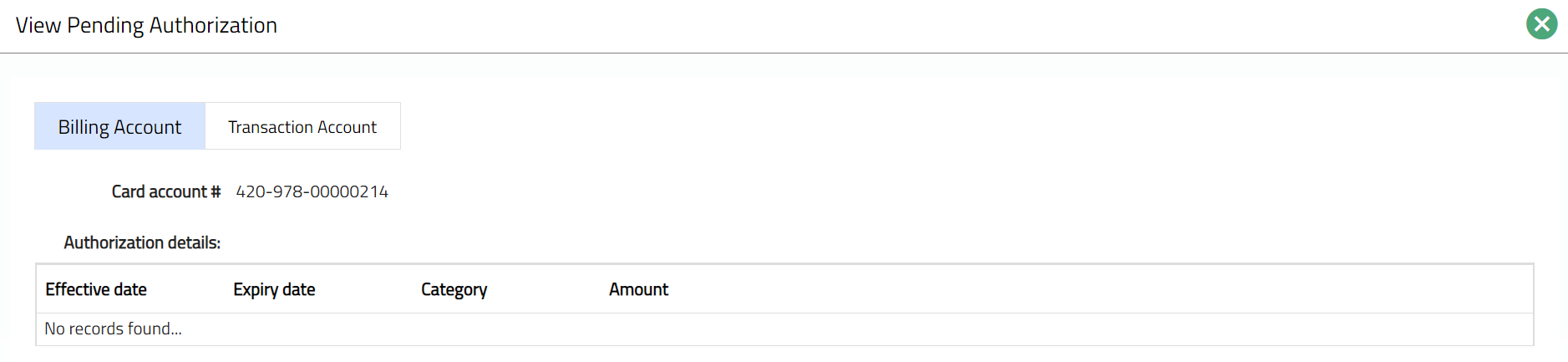The image size is (1568, 362).
Task: Sort by Effective date column
Action: (96, 289)
